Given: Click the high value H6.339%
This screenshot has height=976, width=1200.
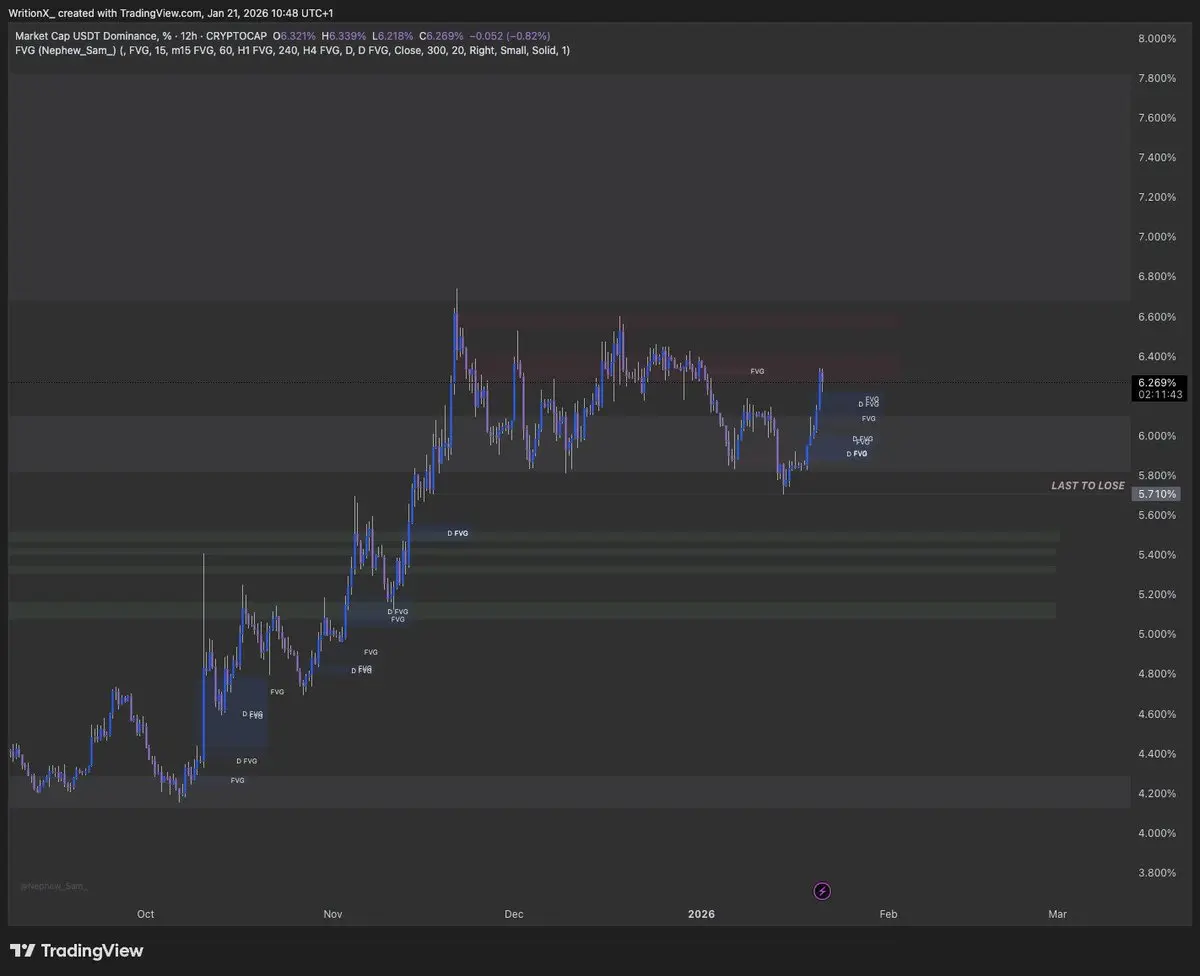Looking at the screenshot, I should pyautogui.click(x=345, y=35).
